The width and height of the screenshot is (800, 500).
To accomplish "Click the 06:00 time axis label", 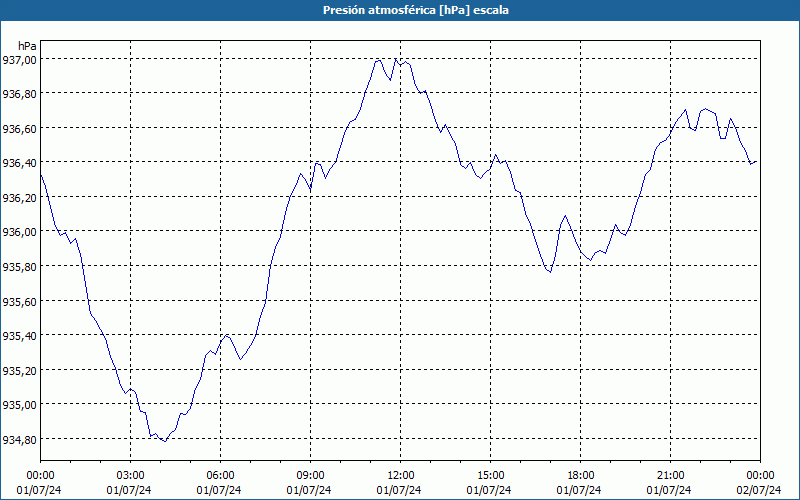I will (220, 476).
